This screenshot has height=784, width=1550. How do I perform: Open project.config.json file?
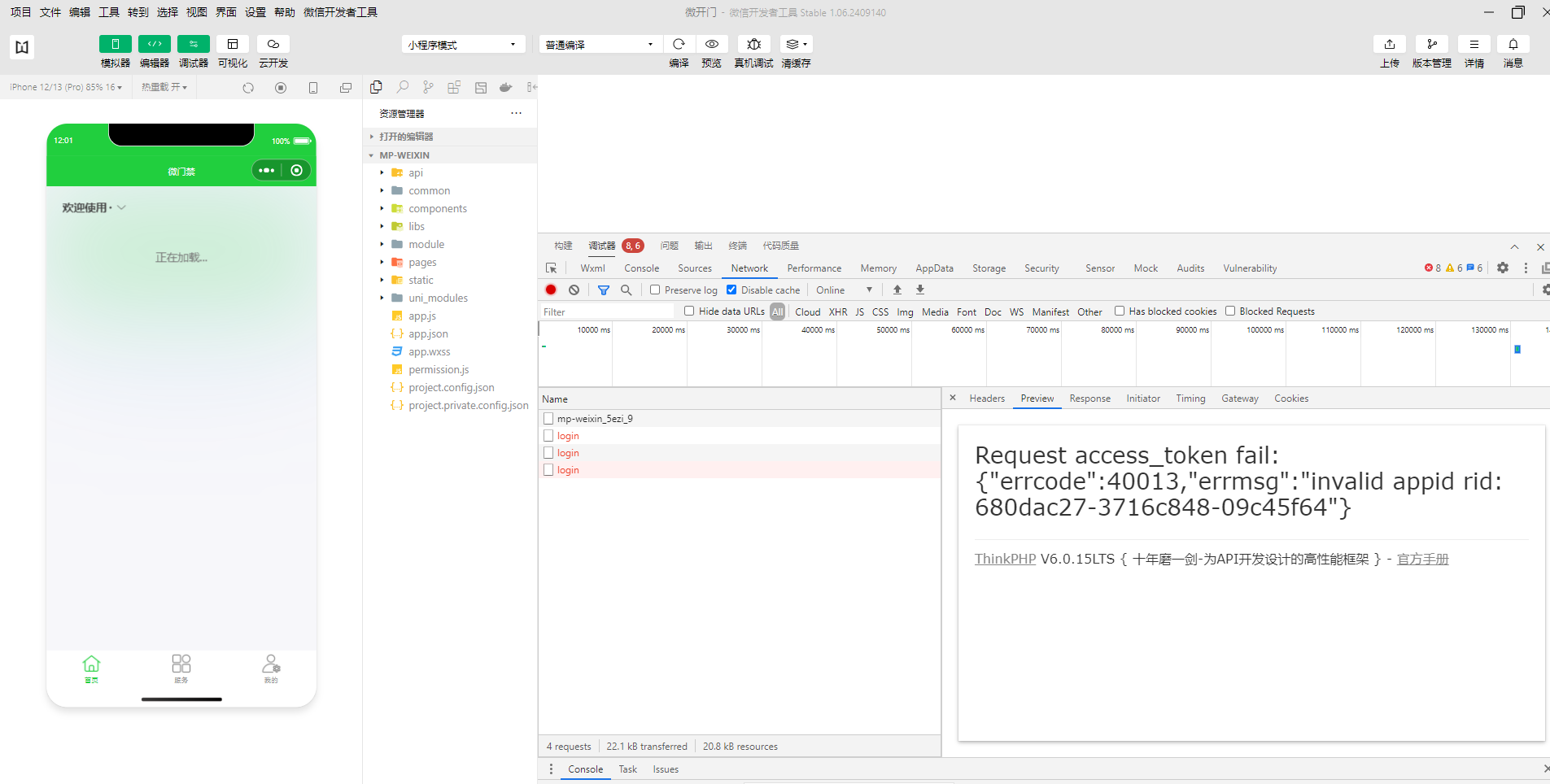tap(452, 387)
